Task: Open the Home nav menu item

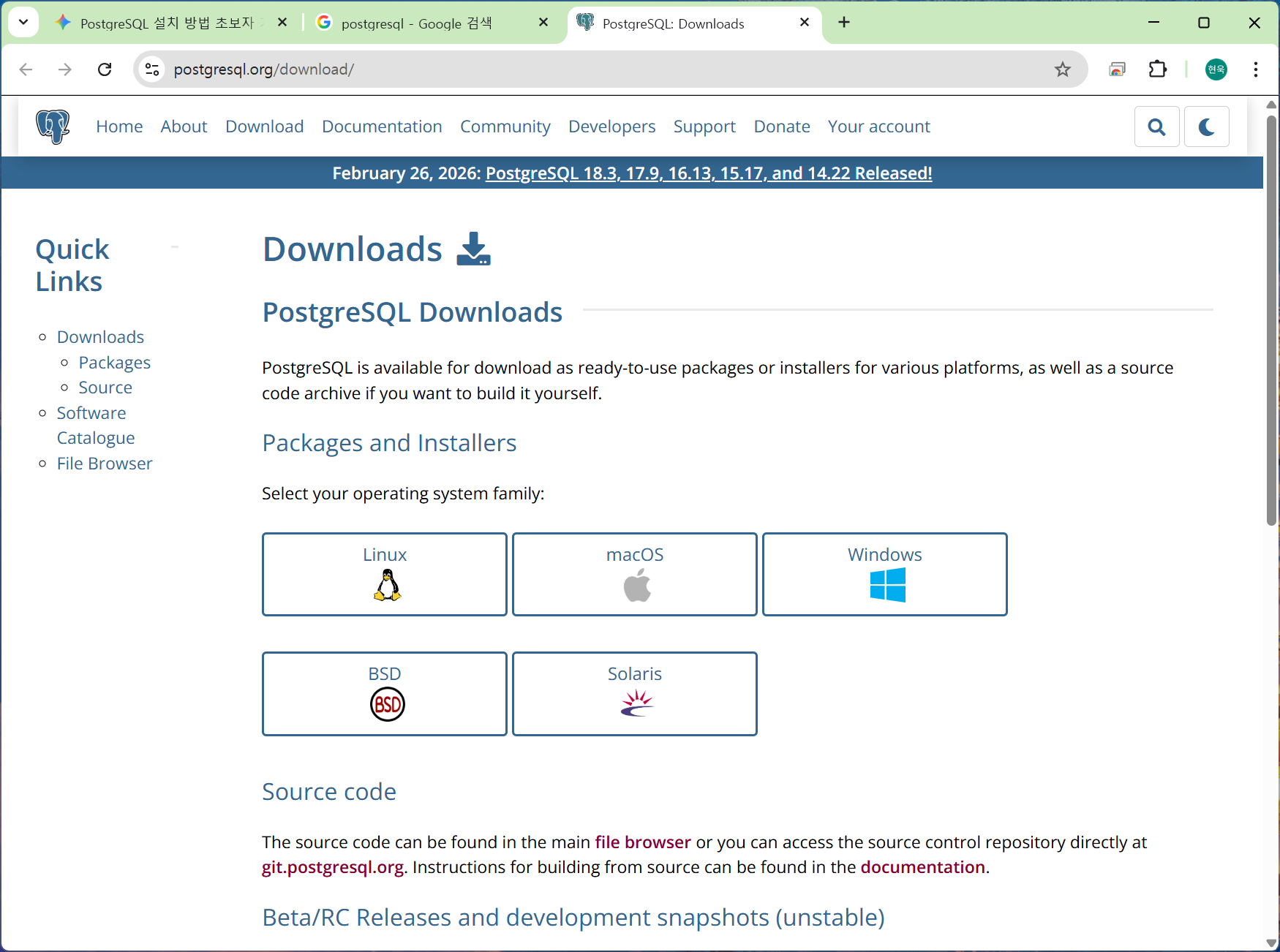Action: pos(119,126)
